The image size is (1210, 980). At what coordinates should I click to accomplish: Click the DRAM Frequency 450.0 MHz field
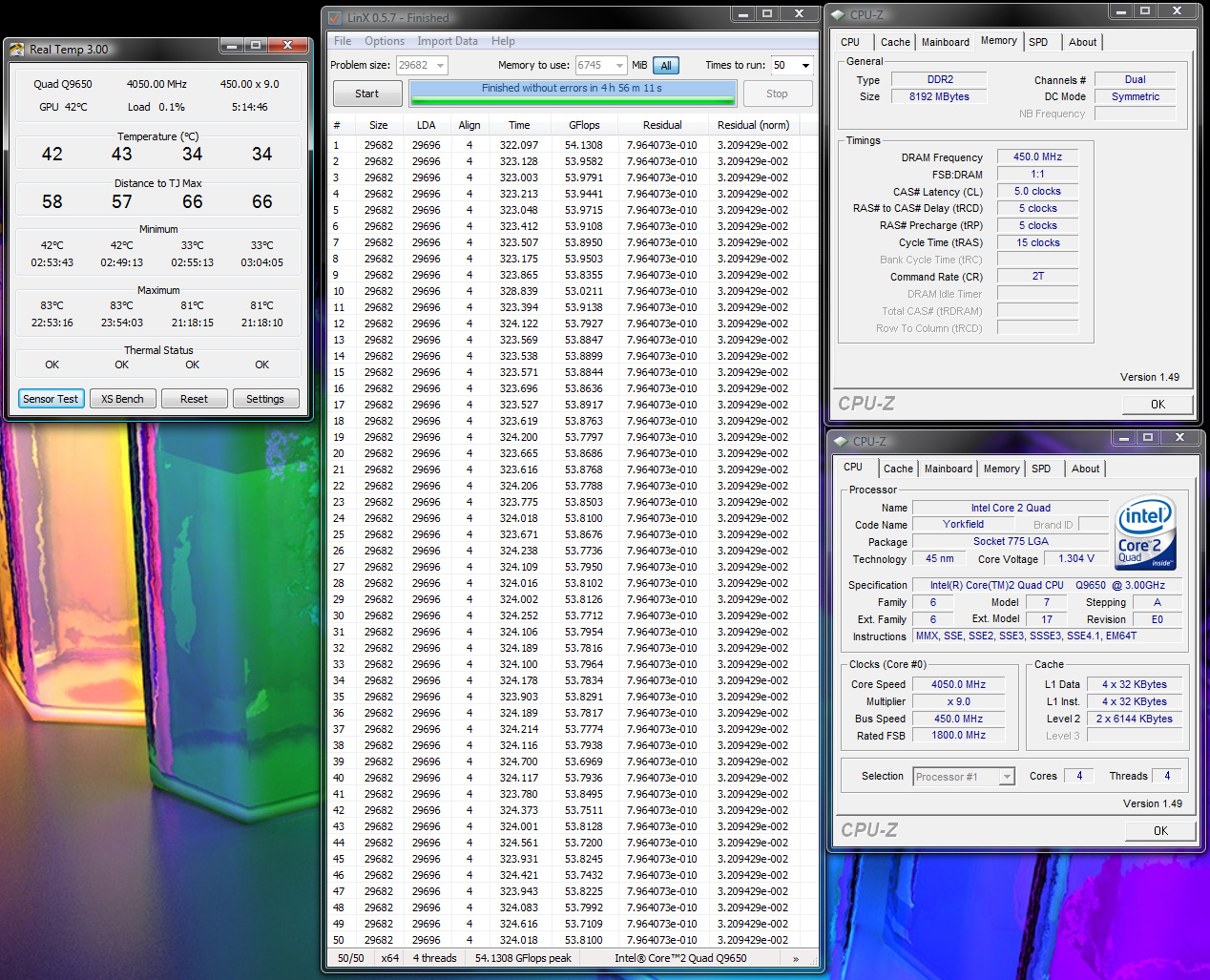point(1037,156)
